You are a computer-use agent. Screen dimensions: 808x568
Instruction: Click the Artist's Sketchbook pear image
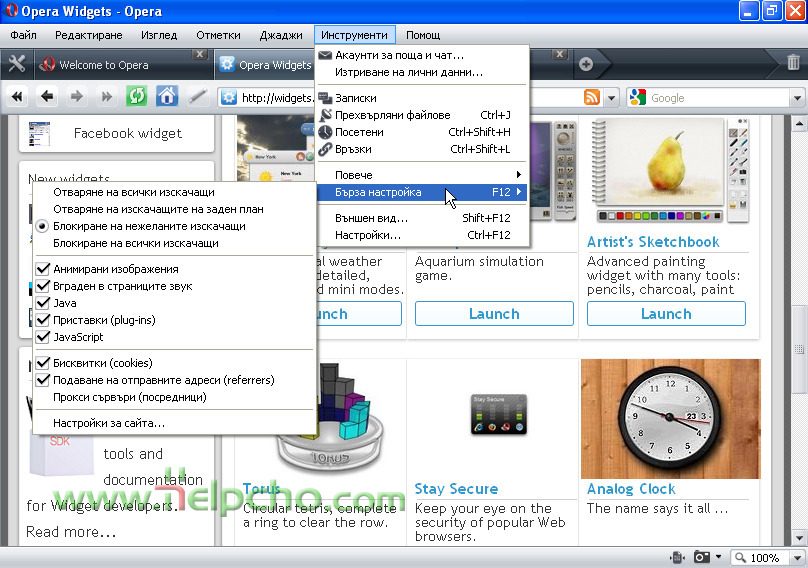[670, 170]
